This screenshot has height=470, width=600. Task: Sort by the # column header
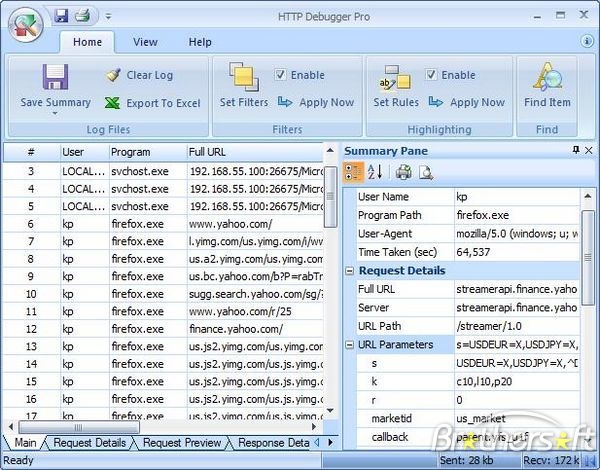(31, 152)
